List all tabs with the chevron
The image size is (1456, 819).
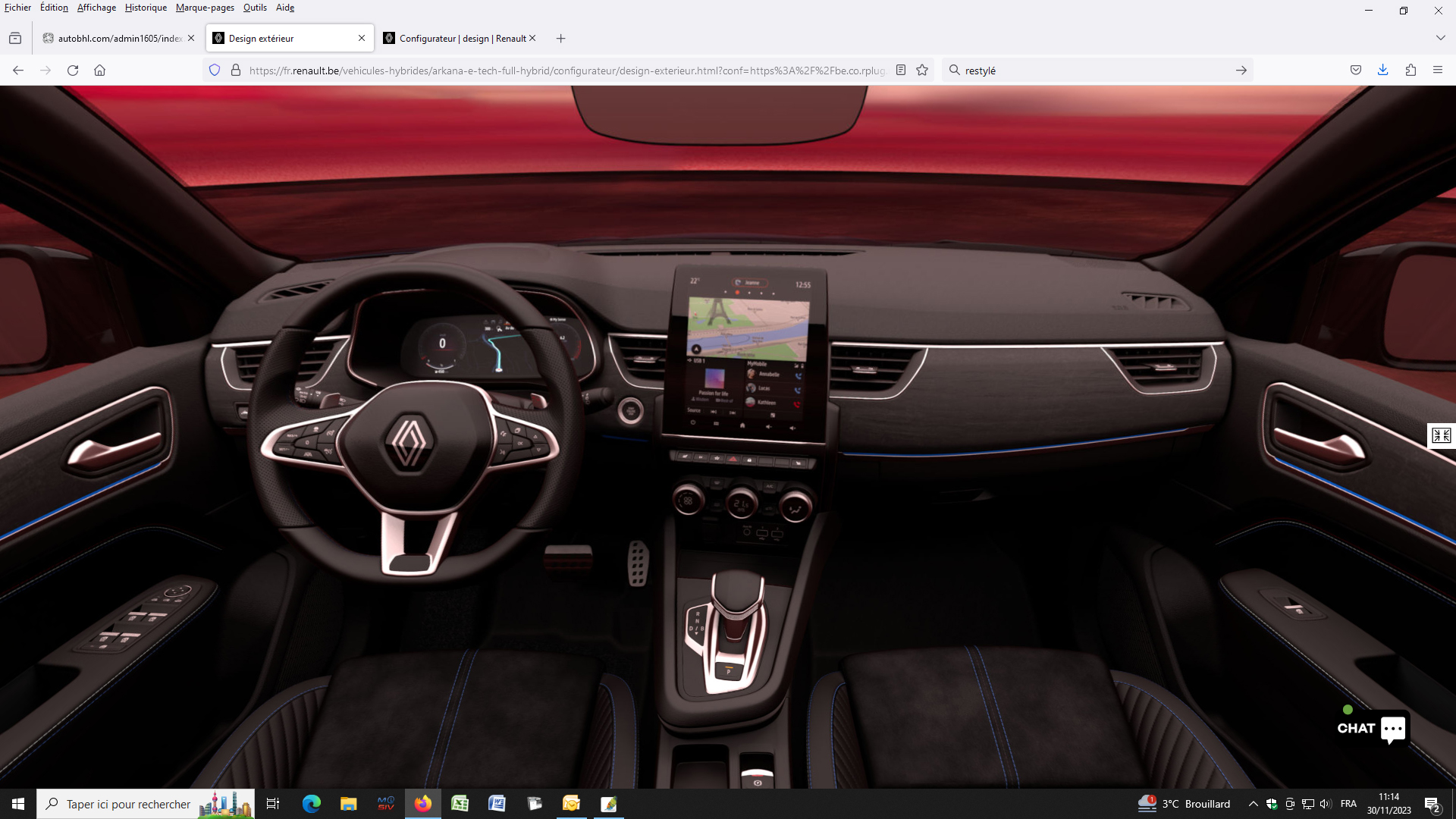point(1440,38)
